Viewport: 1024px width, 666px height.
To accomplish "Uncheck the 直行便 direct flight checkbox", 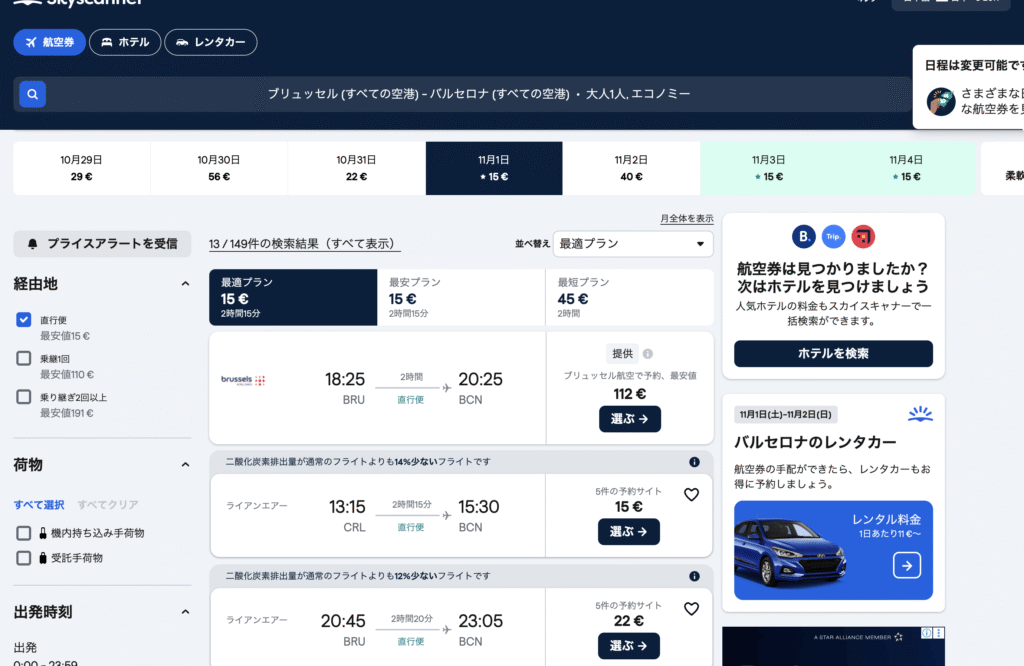I will 24,320.
